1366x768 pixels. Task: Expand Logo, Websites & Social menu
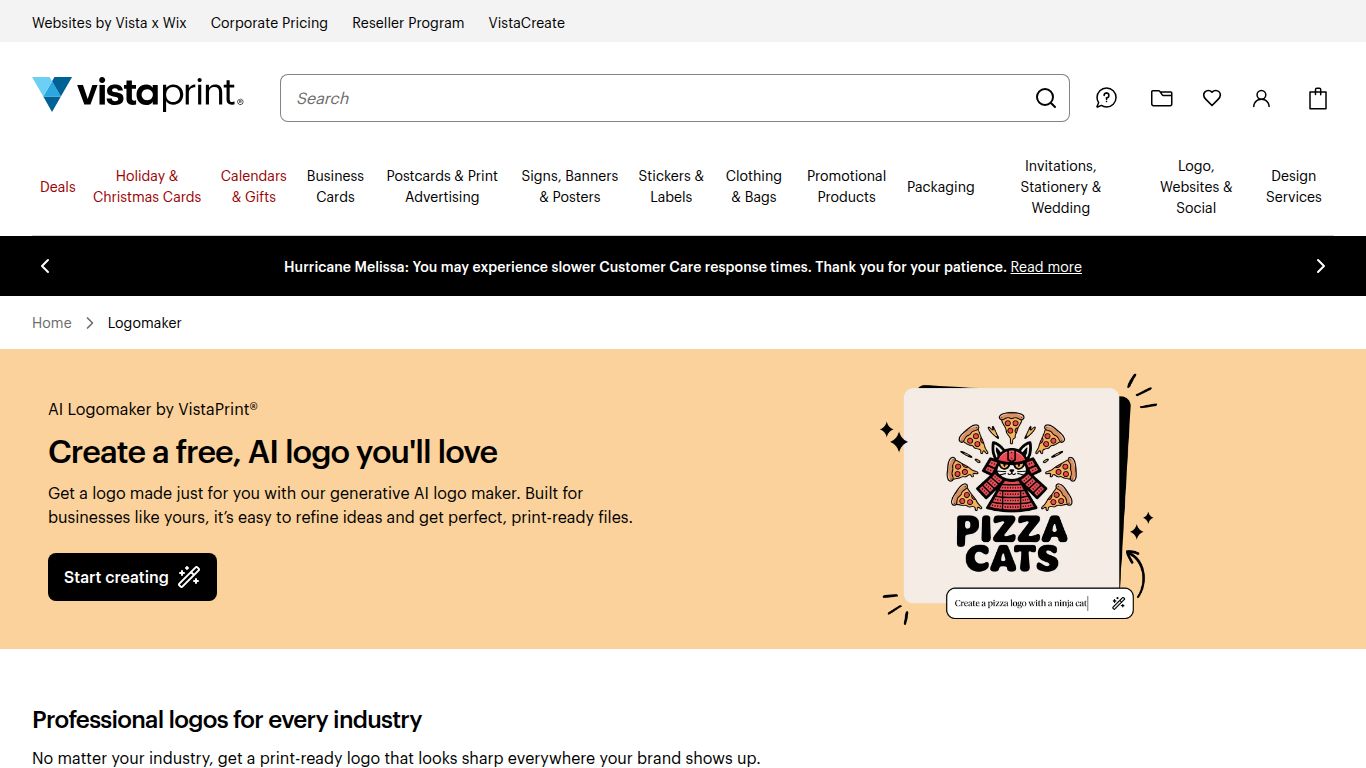1195,187
